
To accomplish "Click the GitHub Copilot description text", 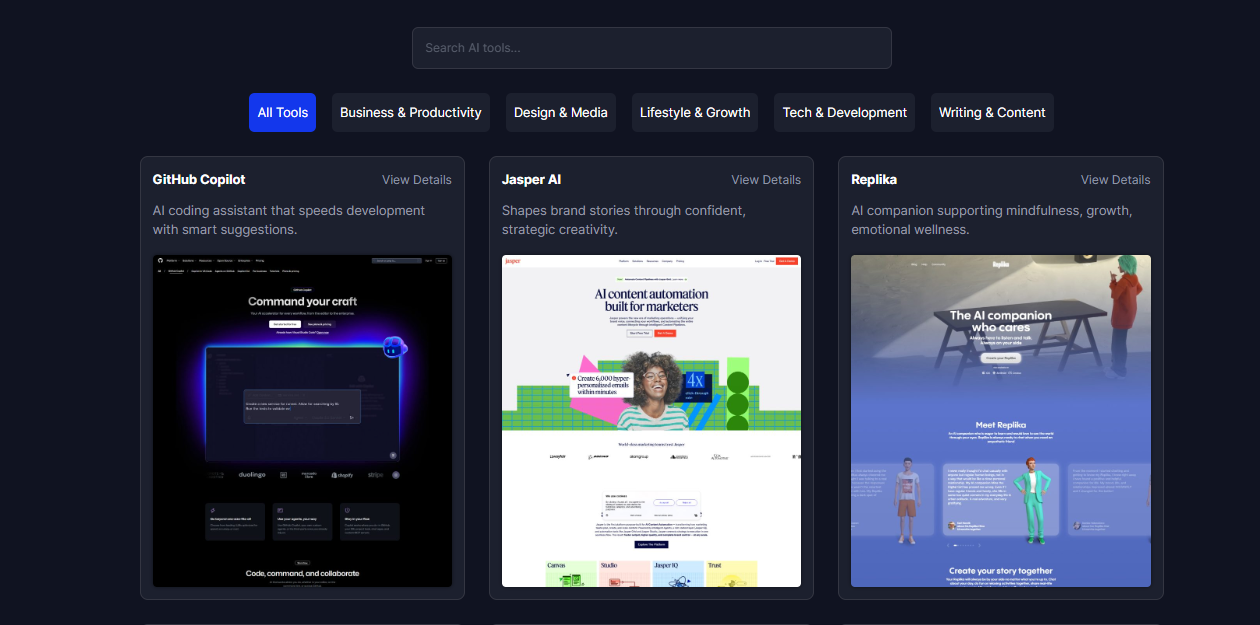I will click(288, 220).
